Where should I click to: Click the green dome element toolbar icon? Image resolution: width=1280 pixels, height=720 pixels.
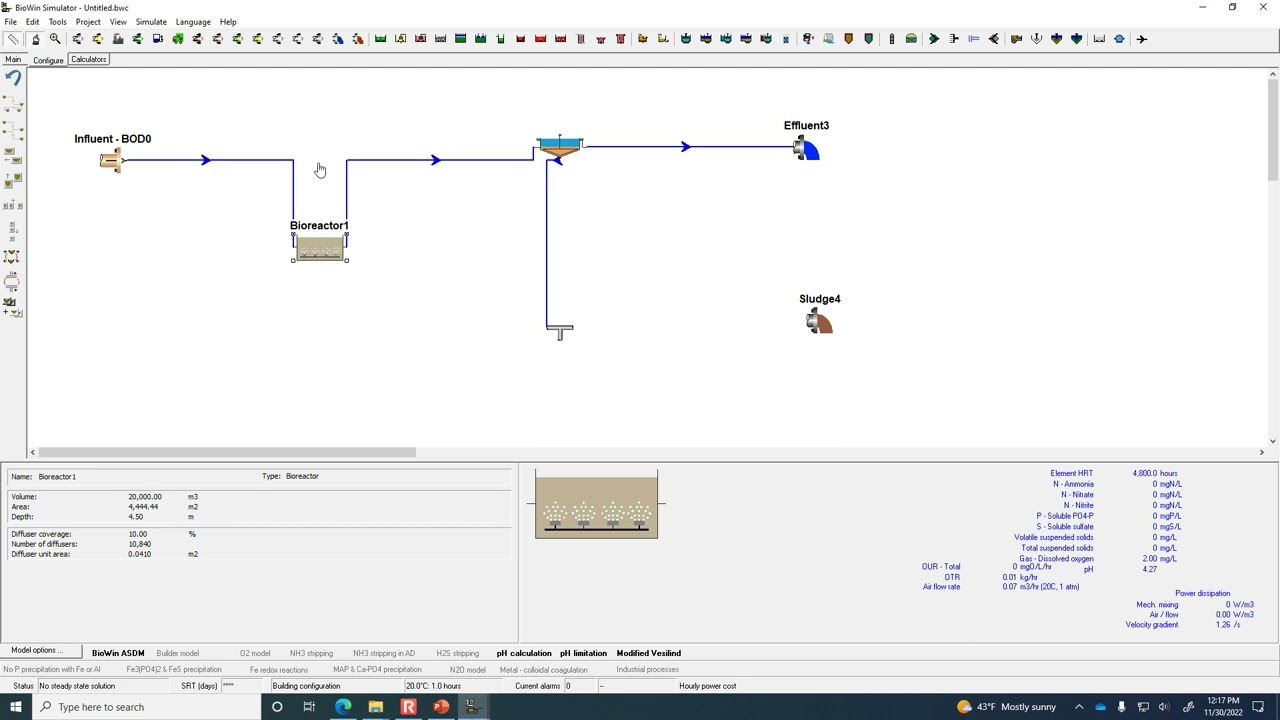[x=911, y=39]
